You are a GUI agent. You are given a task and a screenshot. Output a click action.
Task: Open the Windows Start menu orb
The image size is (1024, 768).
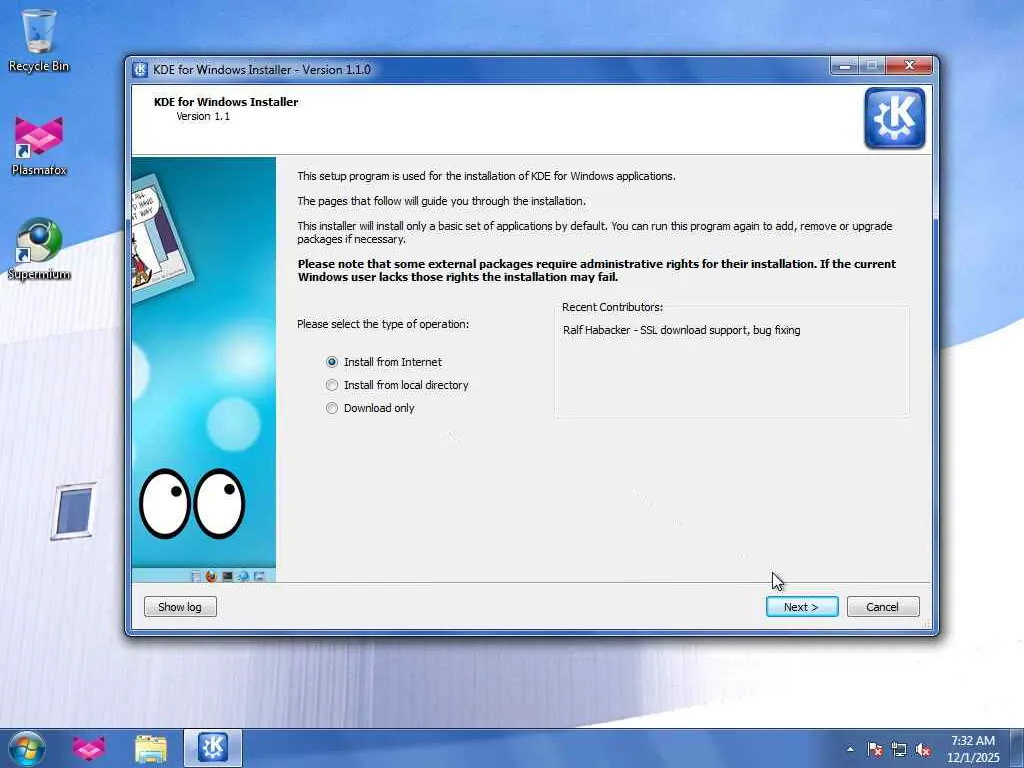pyautogui.click(x=26, y=748)
